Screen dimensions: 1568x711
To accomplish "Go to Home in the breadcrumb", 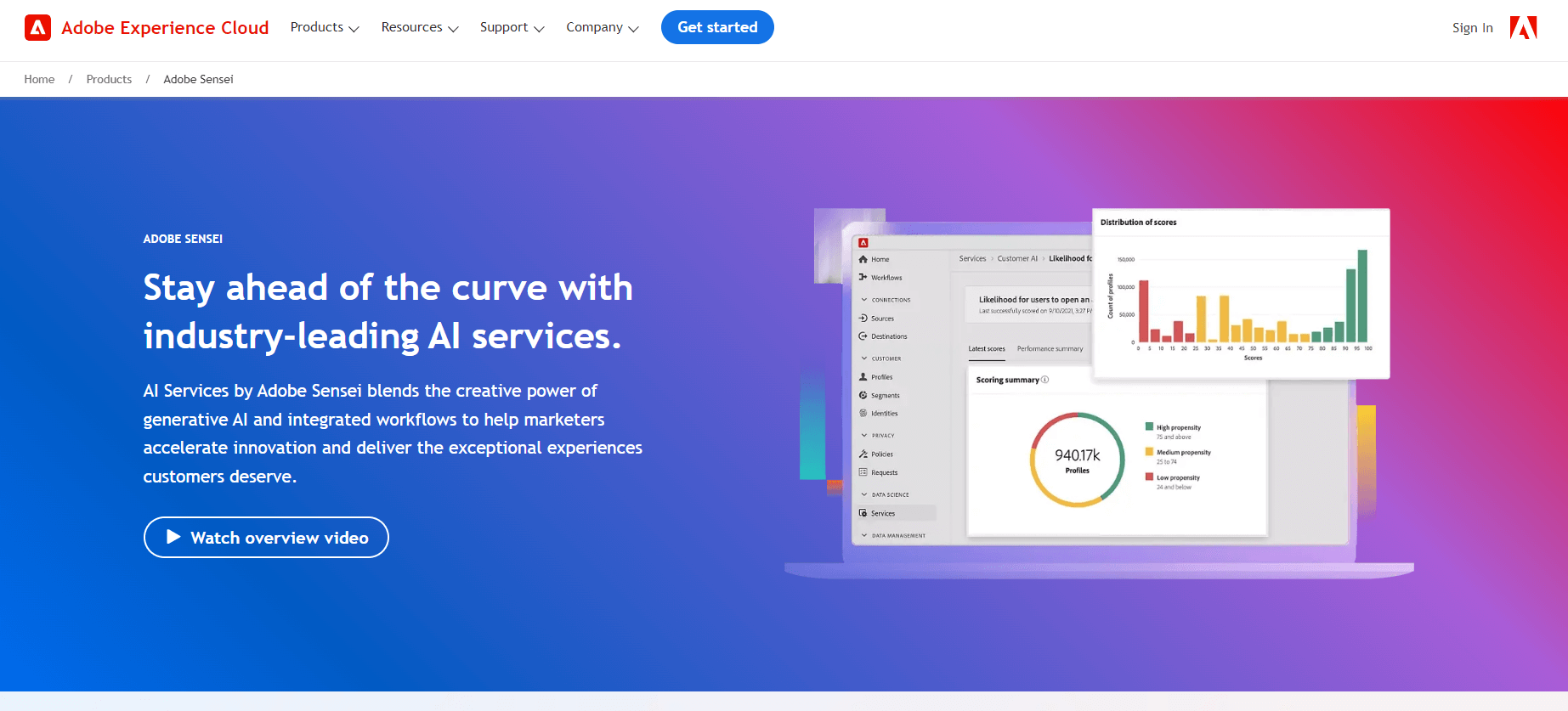I will (39, 79).
